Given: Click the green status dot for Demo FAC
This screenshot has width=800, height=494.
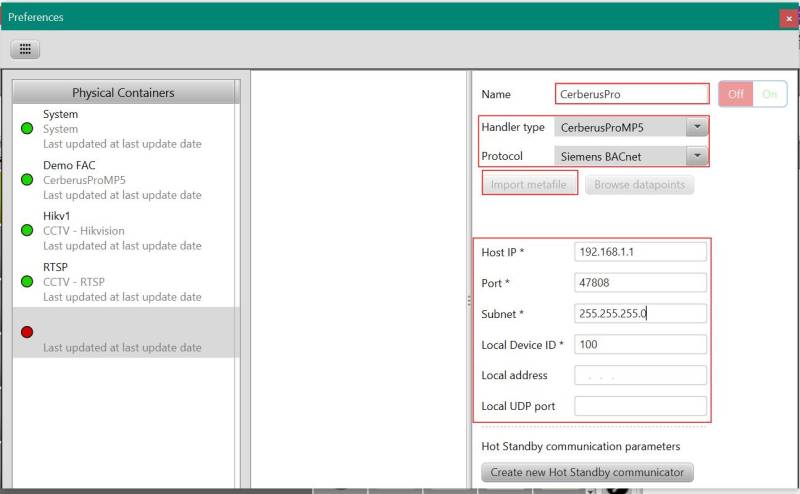Looking at the screenshot, I should coord(27,180).
